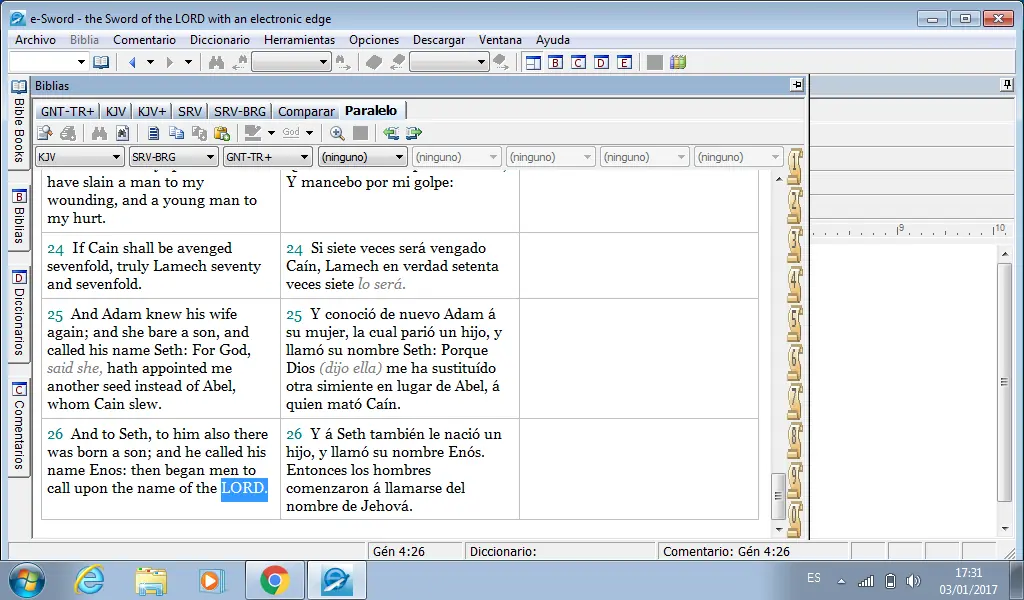This screenshot has width=1024, height=600.
Task: Toggle auto-hide pin on Biblias panel
Action: [797, 85]
